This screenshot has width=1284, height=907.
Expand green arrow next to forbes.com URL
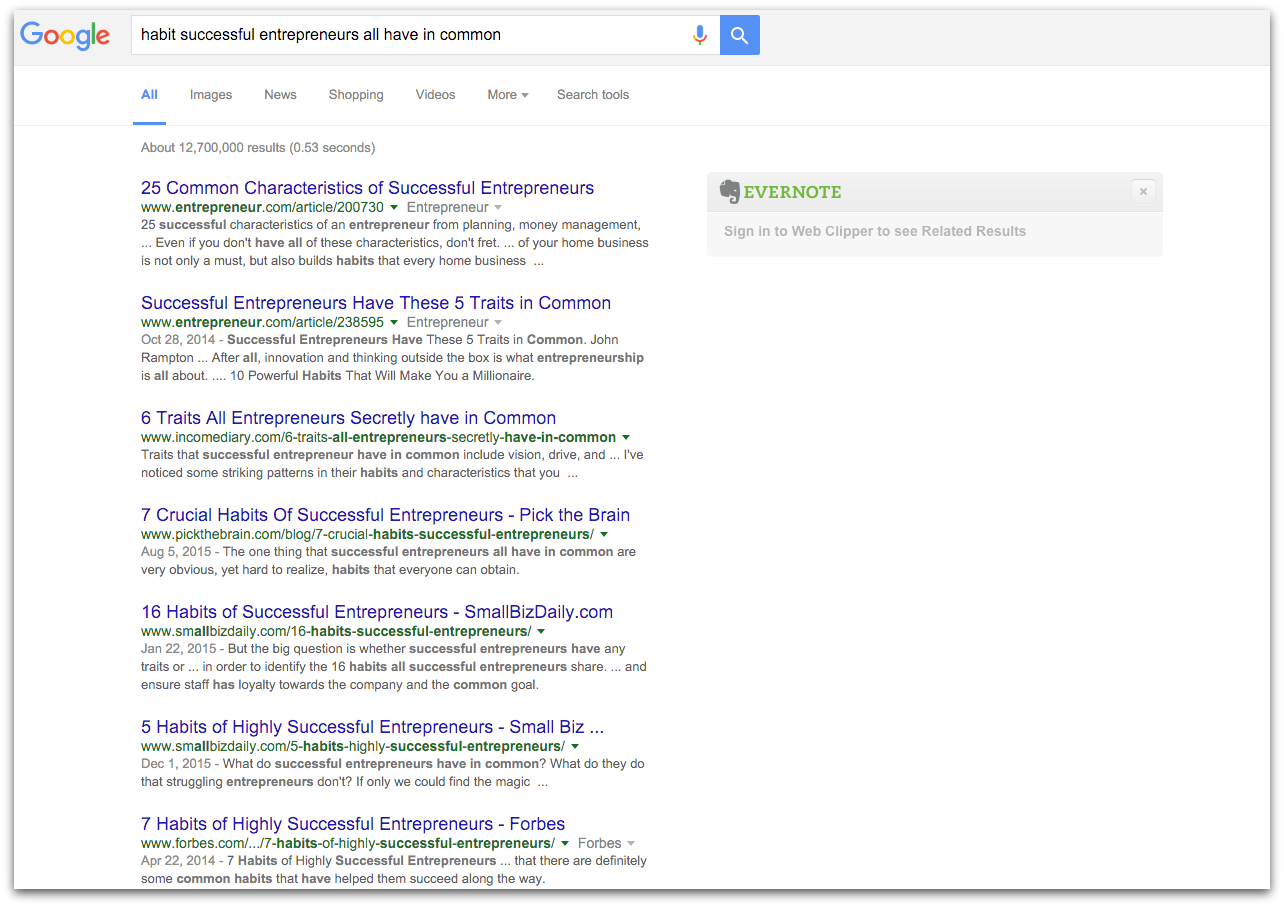click(x=565, y=844)
